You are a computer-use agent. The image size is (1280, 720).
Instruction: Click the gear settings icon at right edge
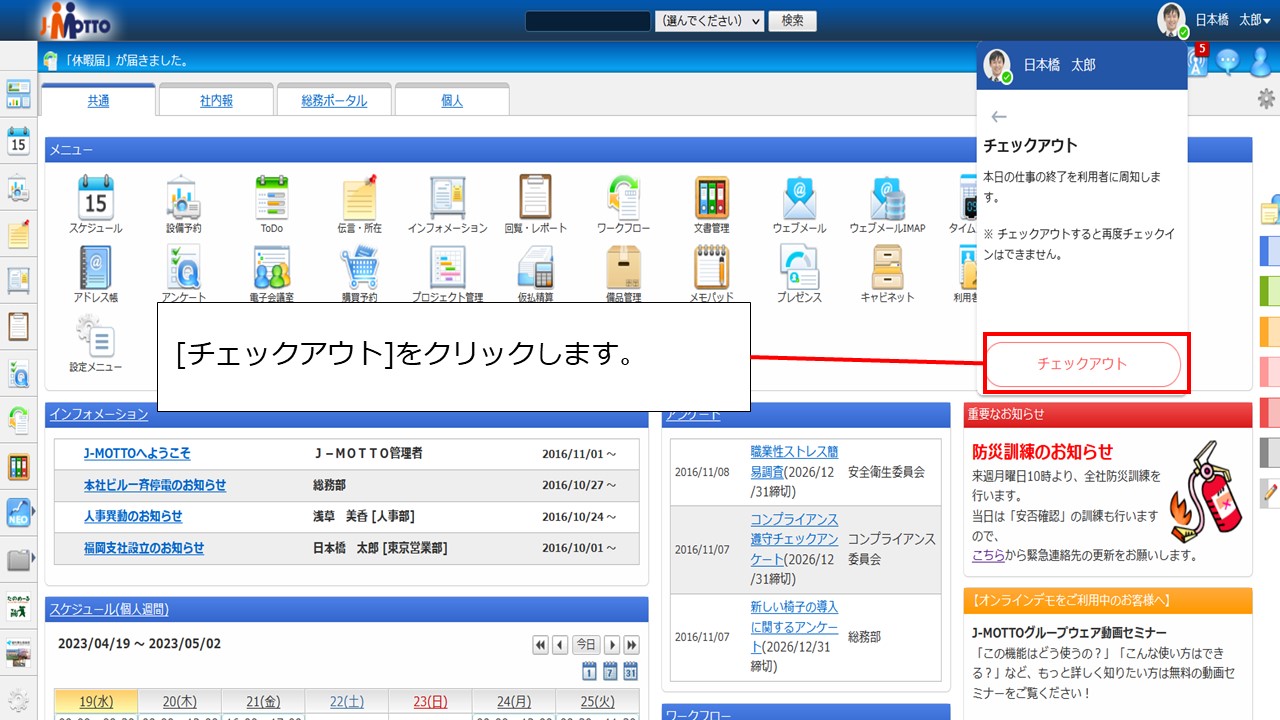tap(1266, 98)
